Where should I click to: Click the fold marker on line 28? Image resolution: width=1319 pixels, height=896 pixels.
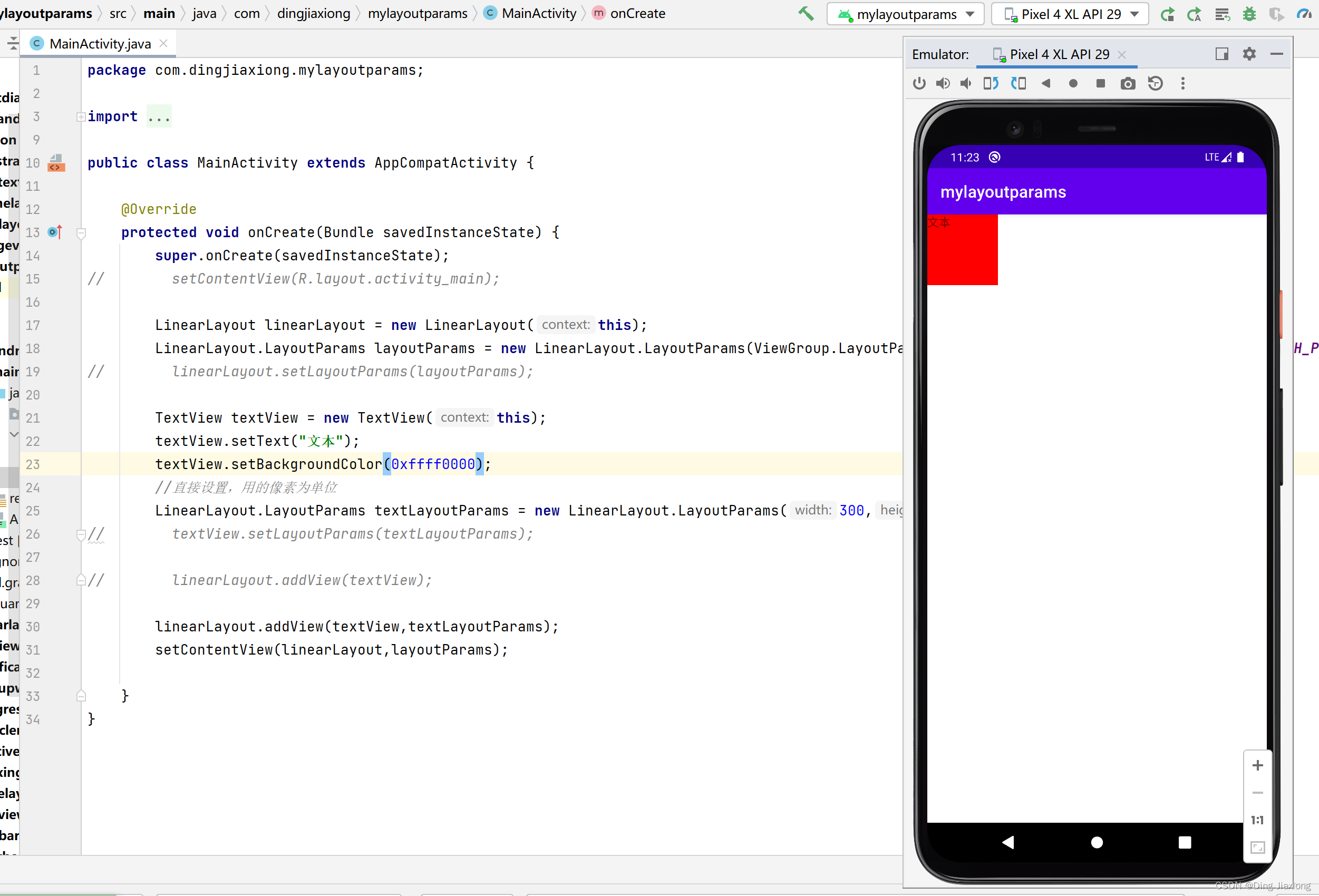(x=81, y=580)
